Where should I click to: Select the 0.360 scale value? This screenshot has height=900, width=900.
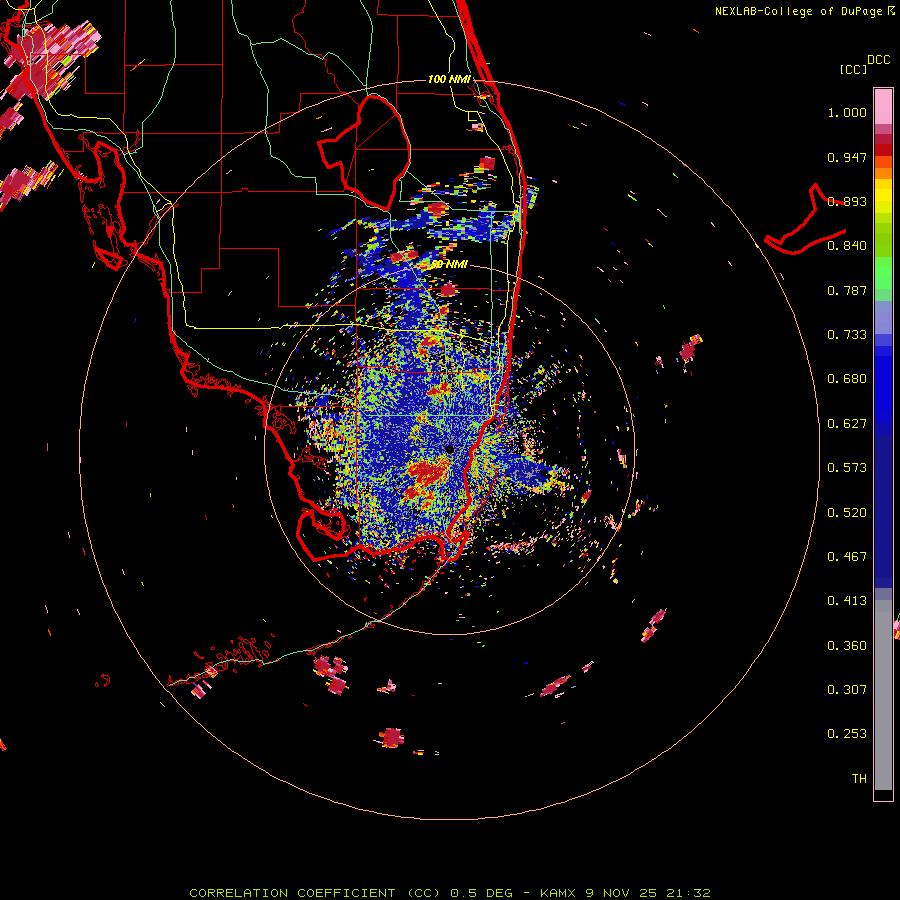tap(847, 646)
